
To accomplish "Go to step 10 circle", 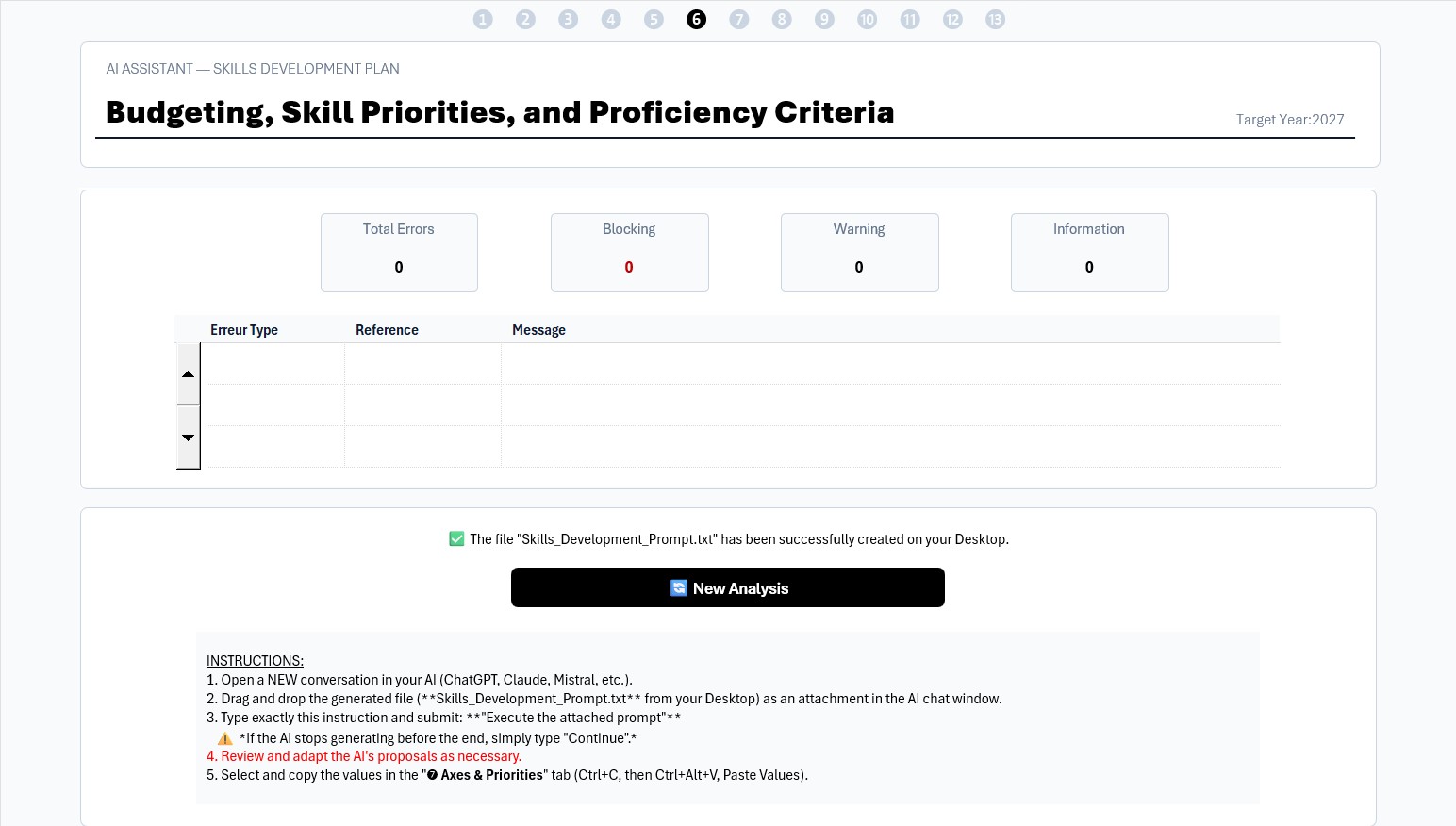I will [867, 19].
